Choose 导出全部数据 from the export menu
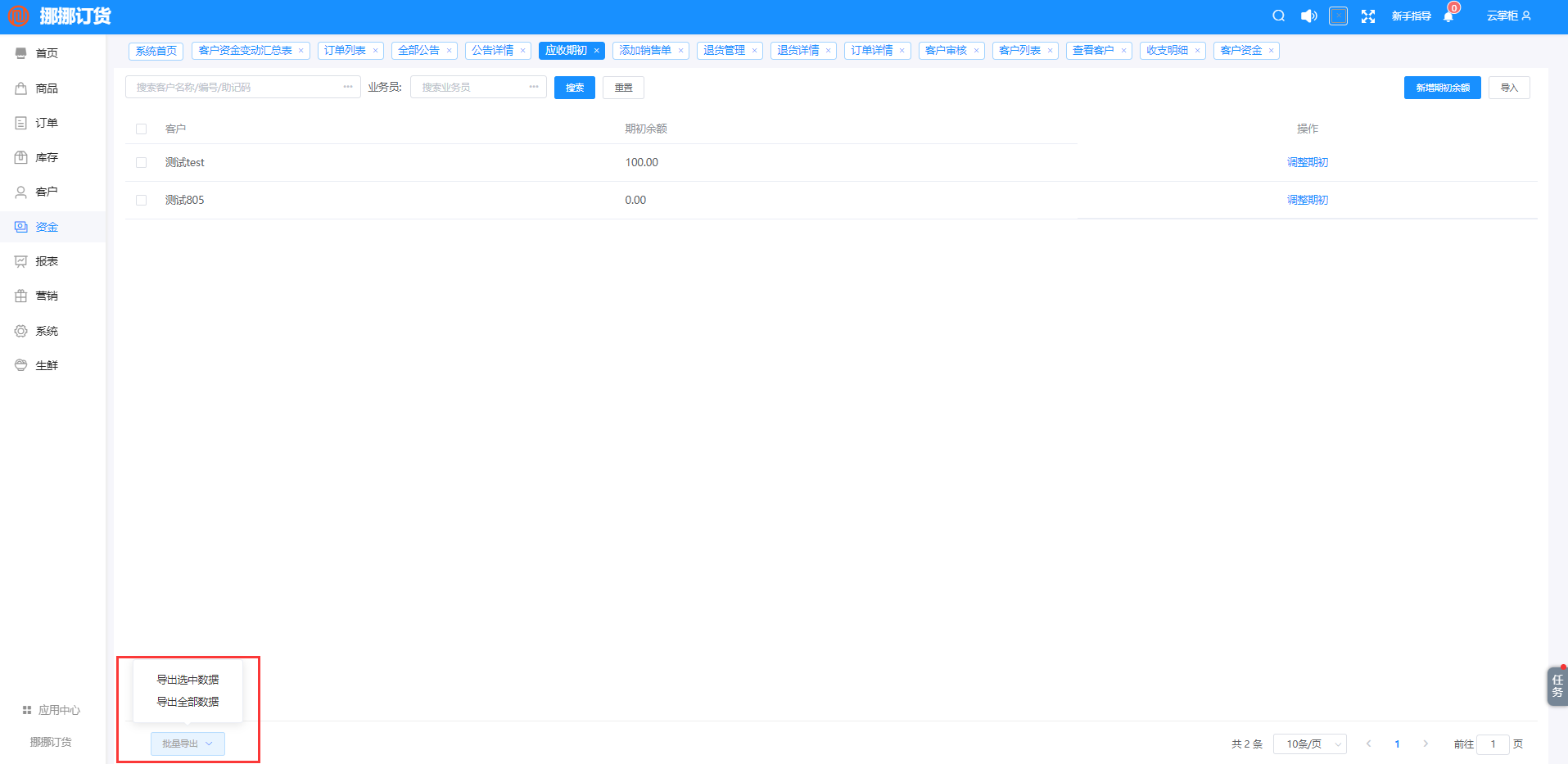This screenshot has width=1568, height=764. click(188, 702)
